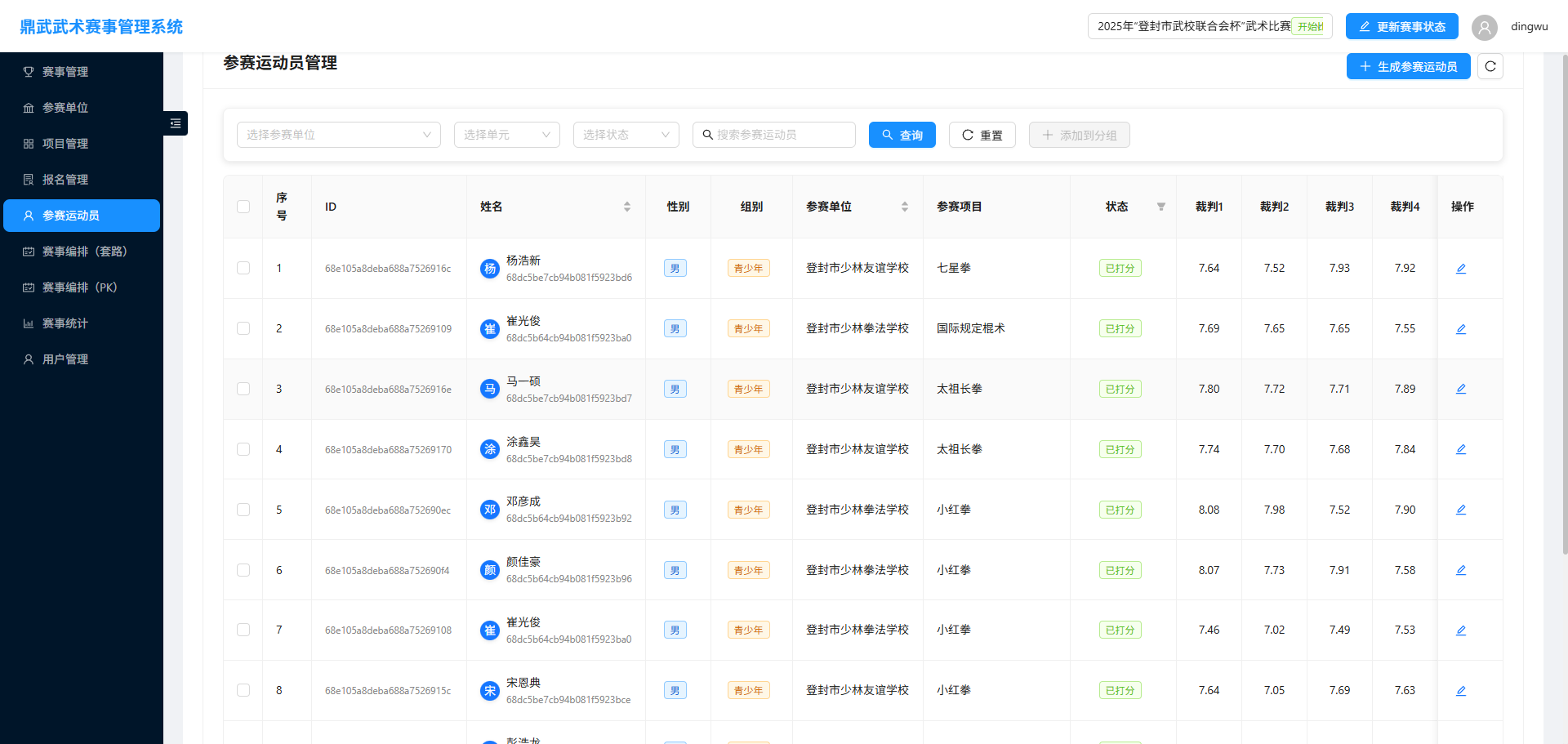The image size is (1568, 744).
Task: Click the blue 马 avatar in row 3
Action: point(490,389)
